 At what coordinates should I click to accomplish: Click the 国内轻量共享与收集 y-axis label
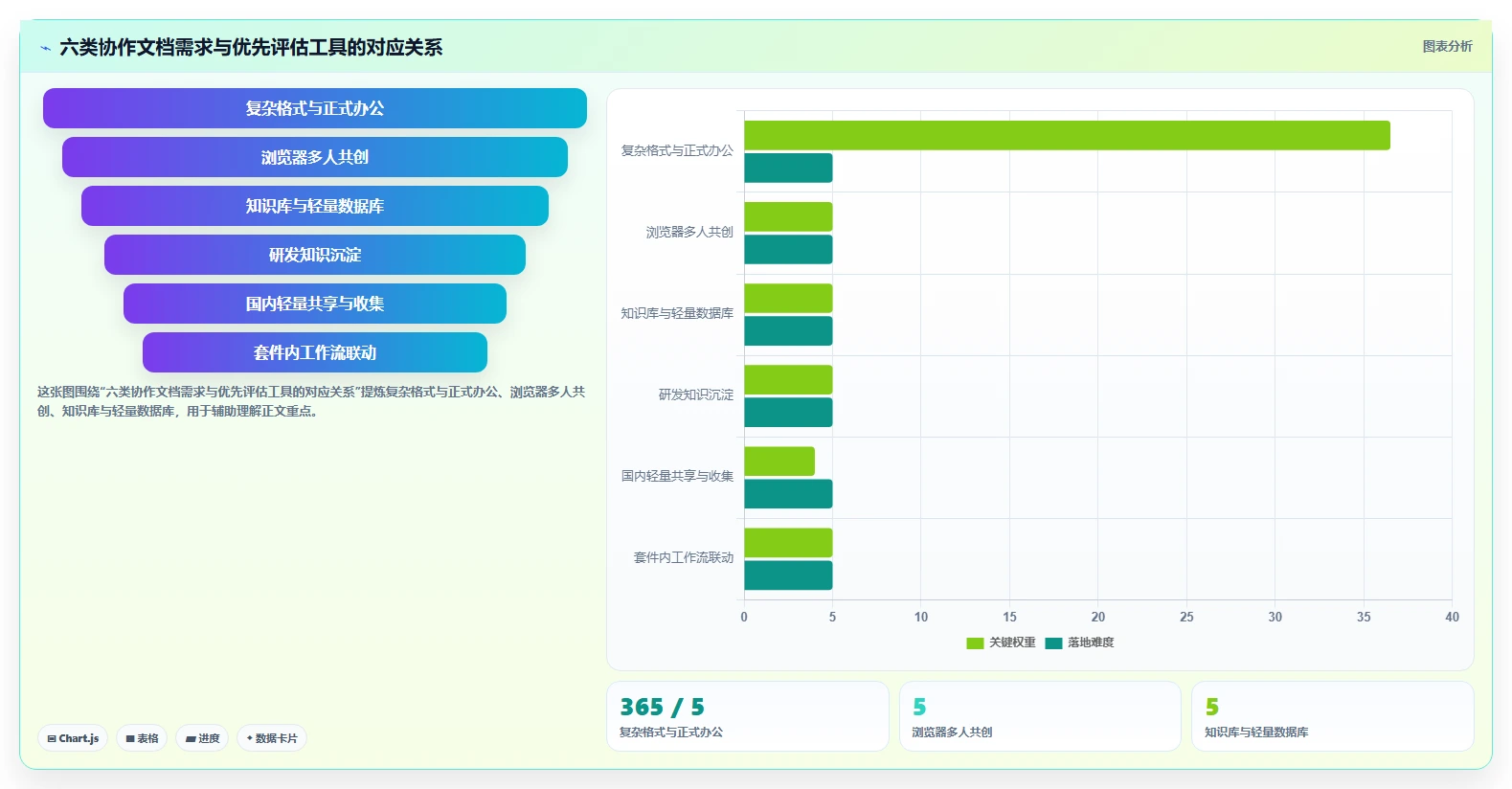(677, 476)
